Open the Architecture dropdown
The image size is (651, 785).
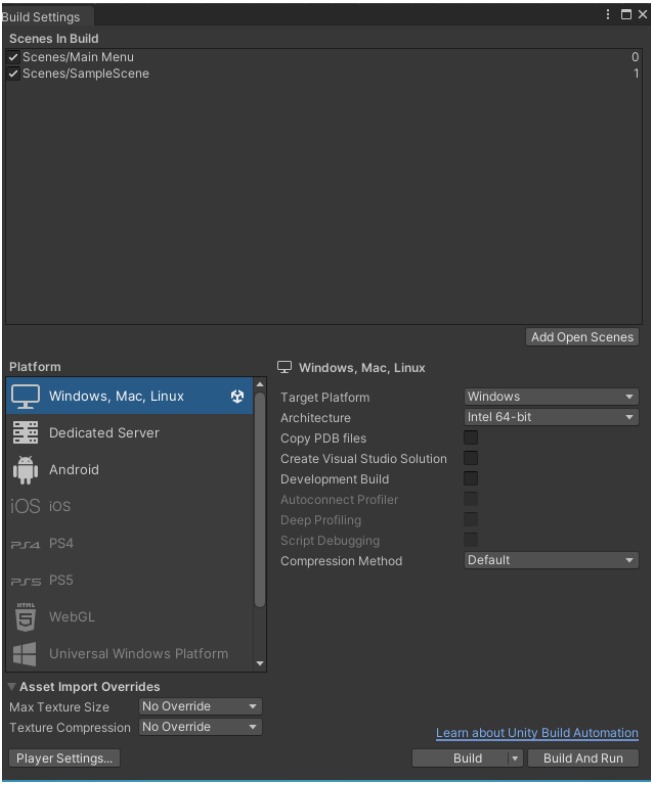[x=551, y=417]
